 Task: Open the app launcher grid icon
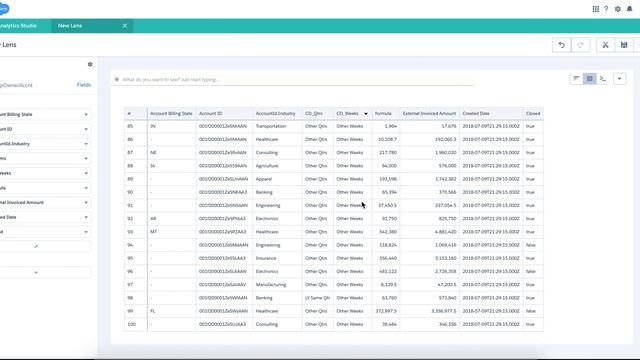click(x=596, y=9)
